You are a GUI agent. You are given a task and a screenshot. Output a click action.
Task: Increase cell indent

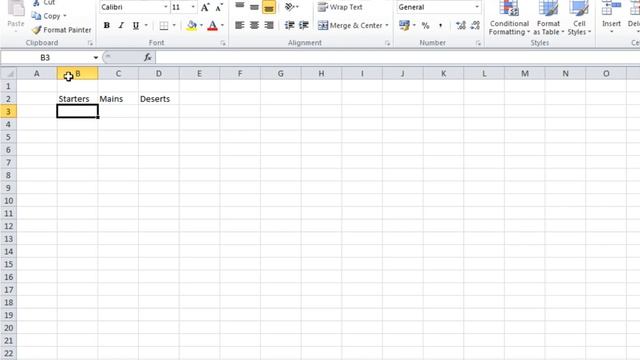304,25
